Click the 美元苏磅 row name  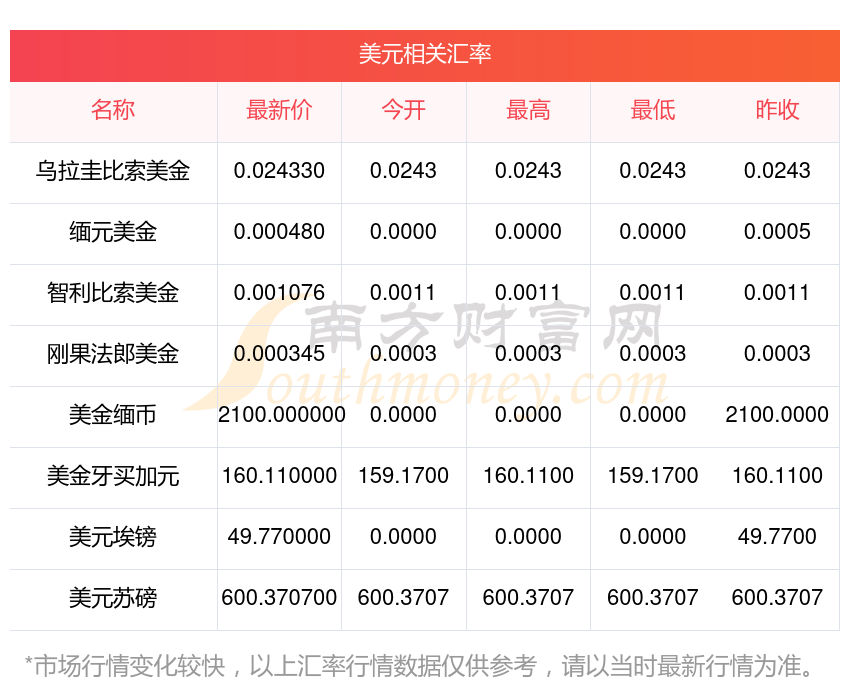coord(113,598)
